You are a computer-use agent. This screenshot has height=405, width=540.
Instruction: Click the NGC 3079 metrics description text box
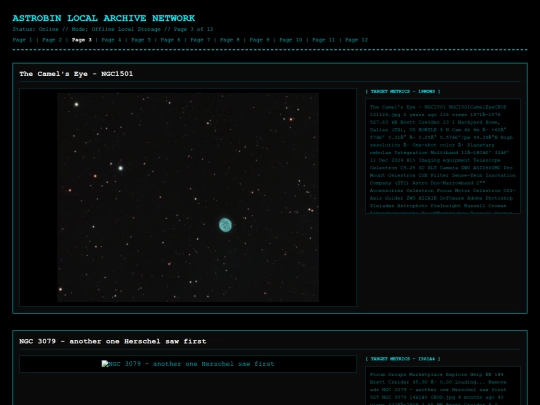[443, 386]
